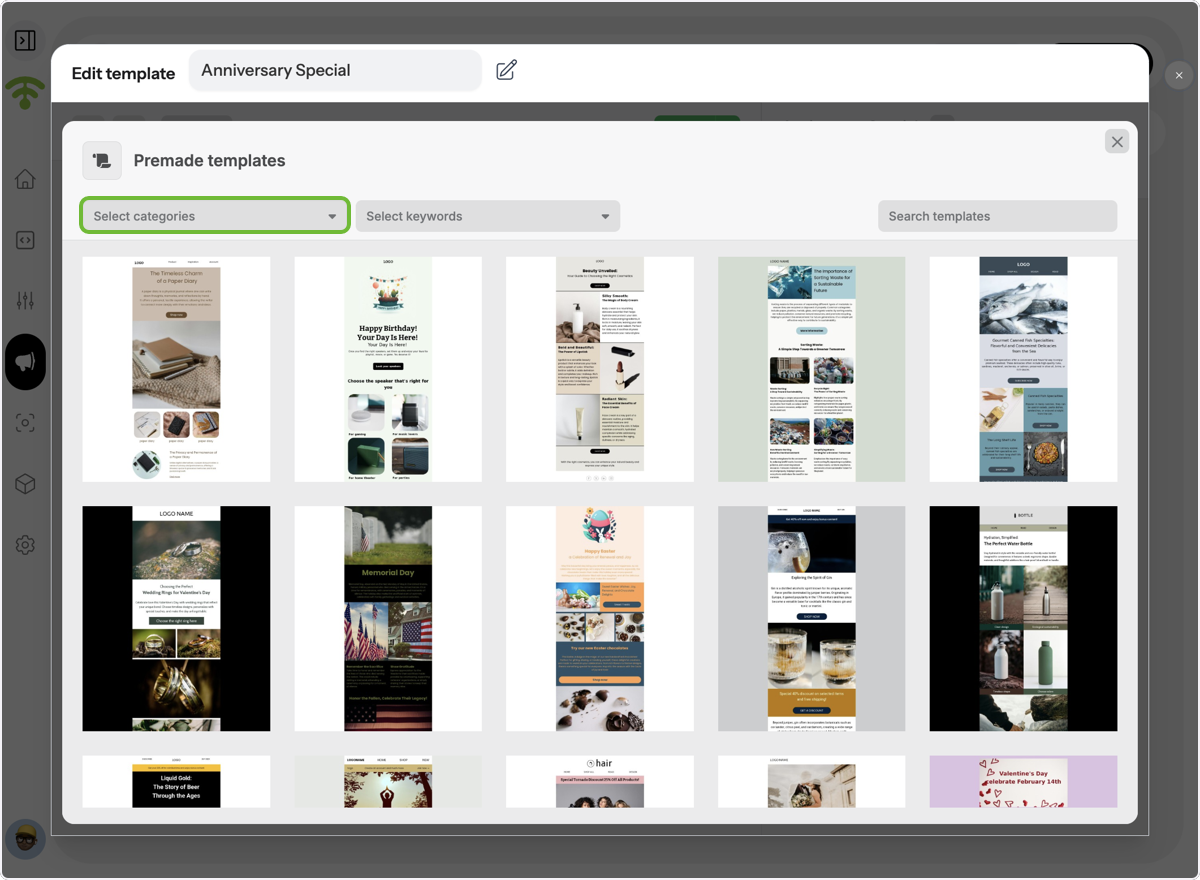Click the Edit template title
Image resolution: width=1200 pixels, height=880 pixels.
coord(123,73)
